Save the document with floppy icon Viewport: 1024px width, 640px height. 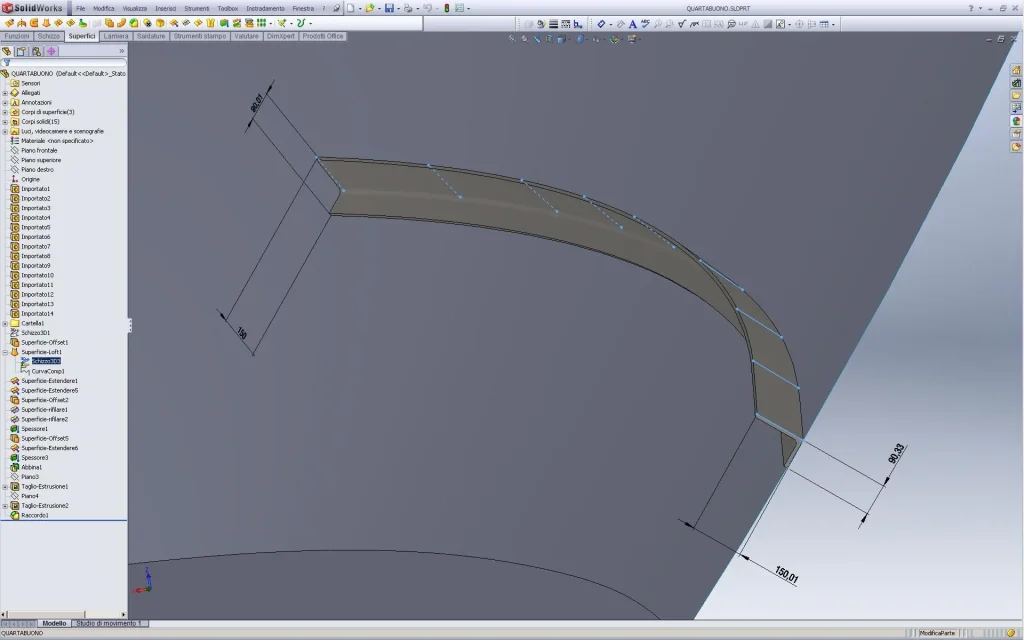[389, 8]
